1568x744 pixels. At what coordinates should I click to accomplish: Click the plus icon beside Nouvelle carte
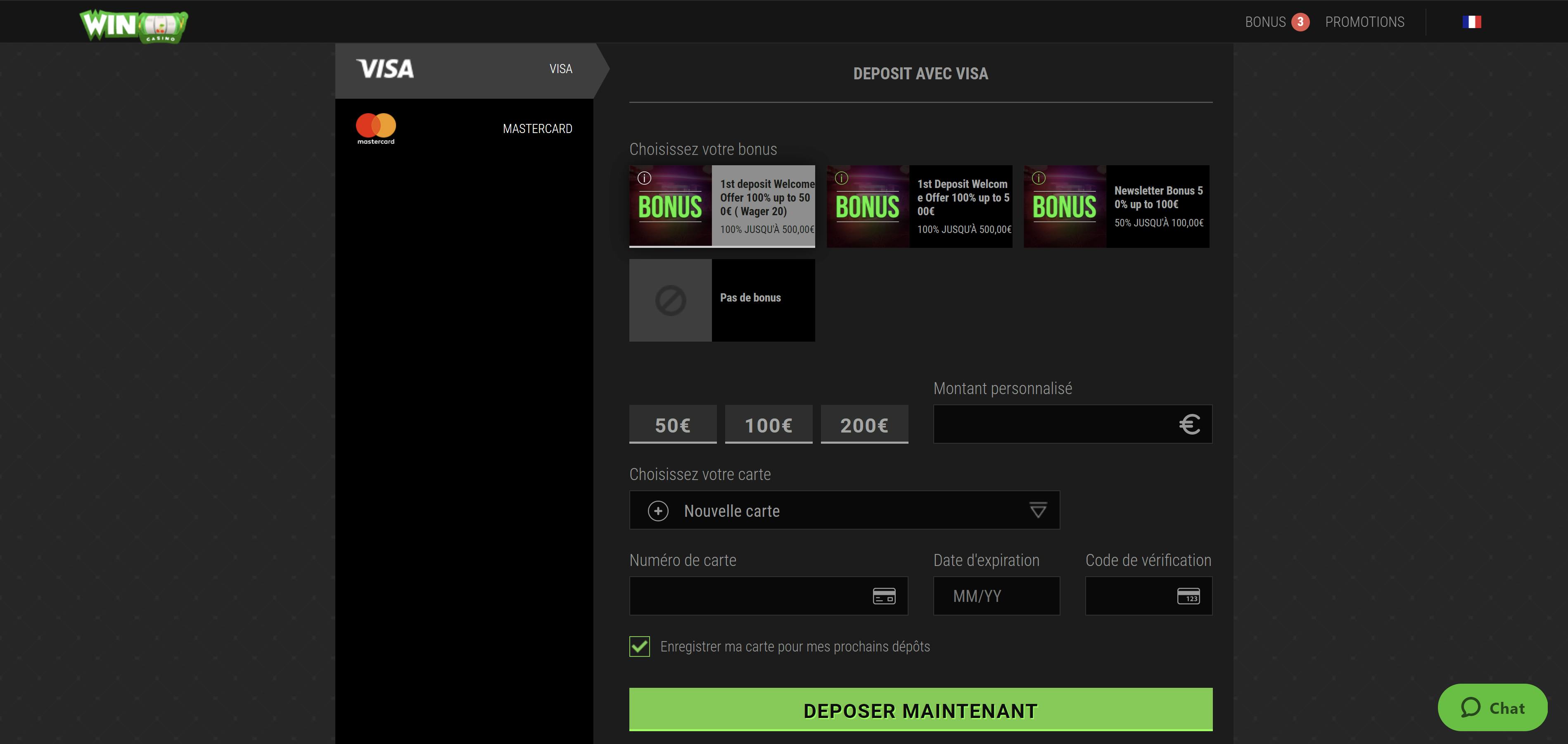click(658, 511)
